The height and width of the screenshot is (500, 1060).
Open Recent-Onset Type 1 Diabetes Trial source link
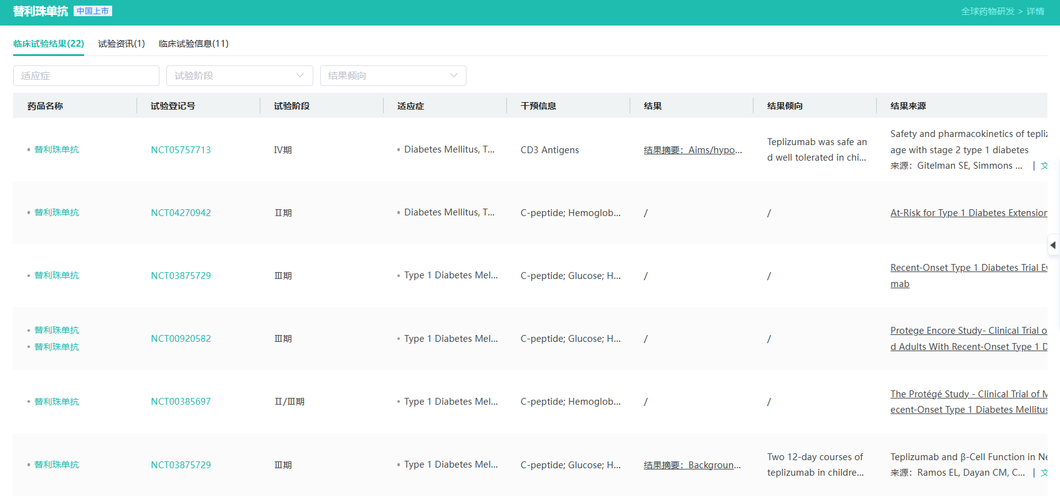tap(969, 276)
